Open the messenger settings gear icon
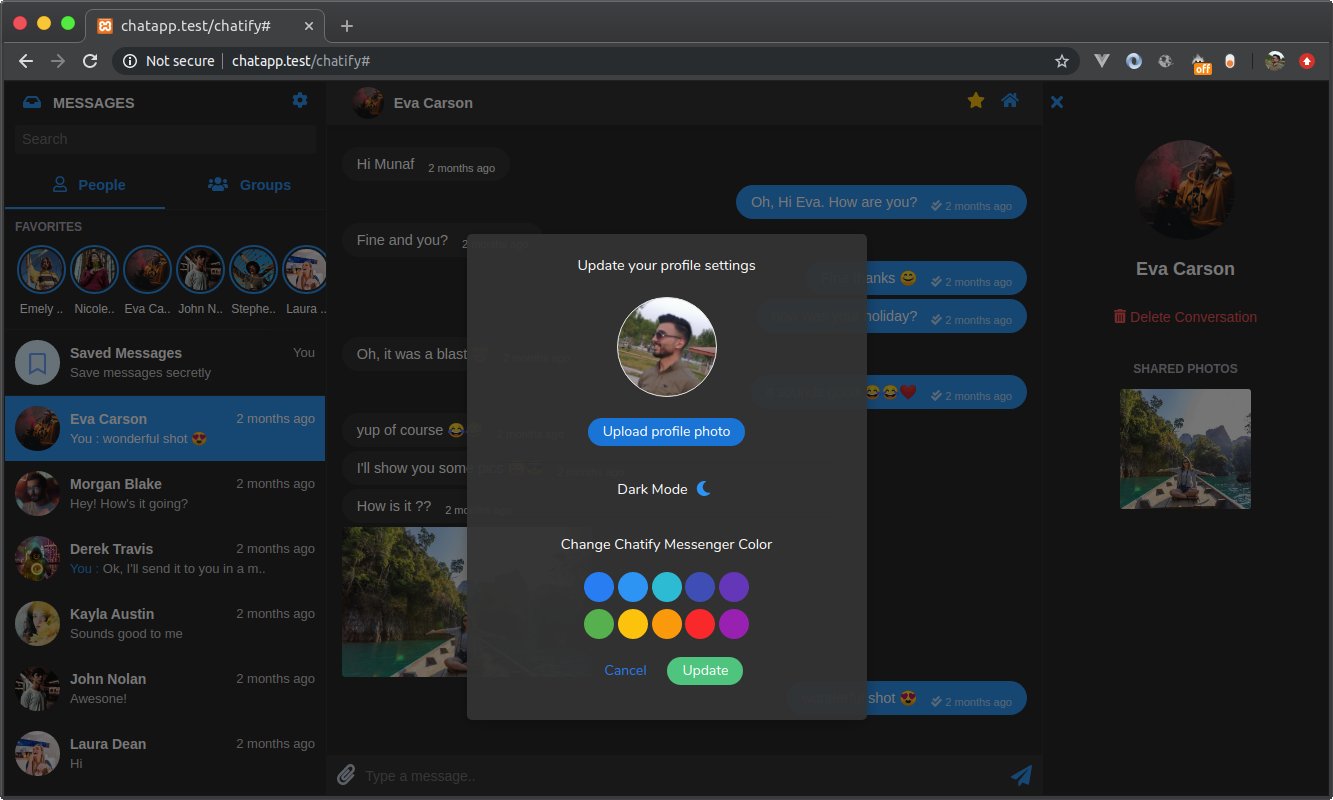 [x=300, y=100]
